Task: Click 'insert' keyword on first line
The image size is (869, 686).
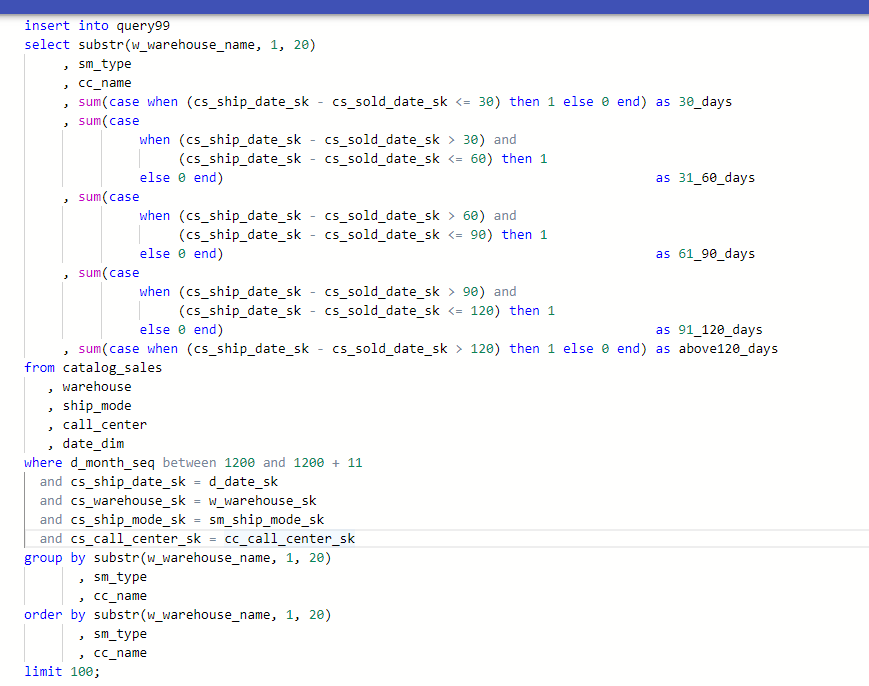Action: coord(47,25)
